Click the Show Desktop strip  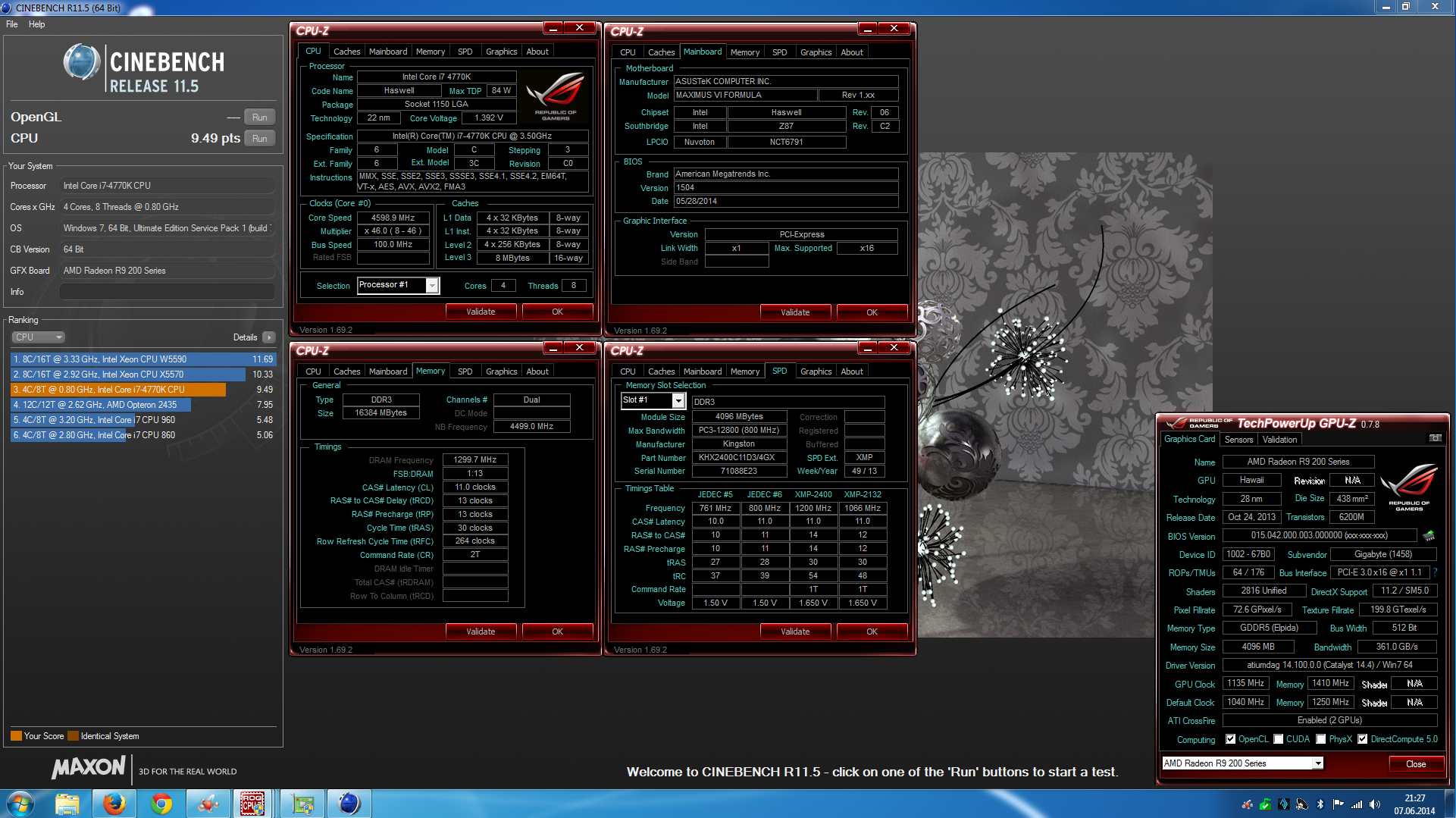tap(1450, 804)
